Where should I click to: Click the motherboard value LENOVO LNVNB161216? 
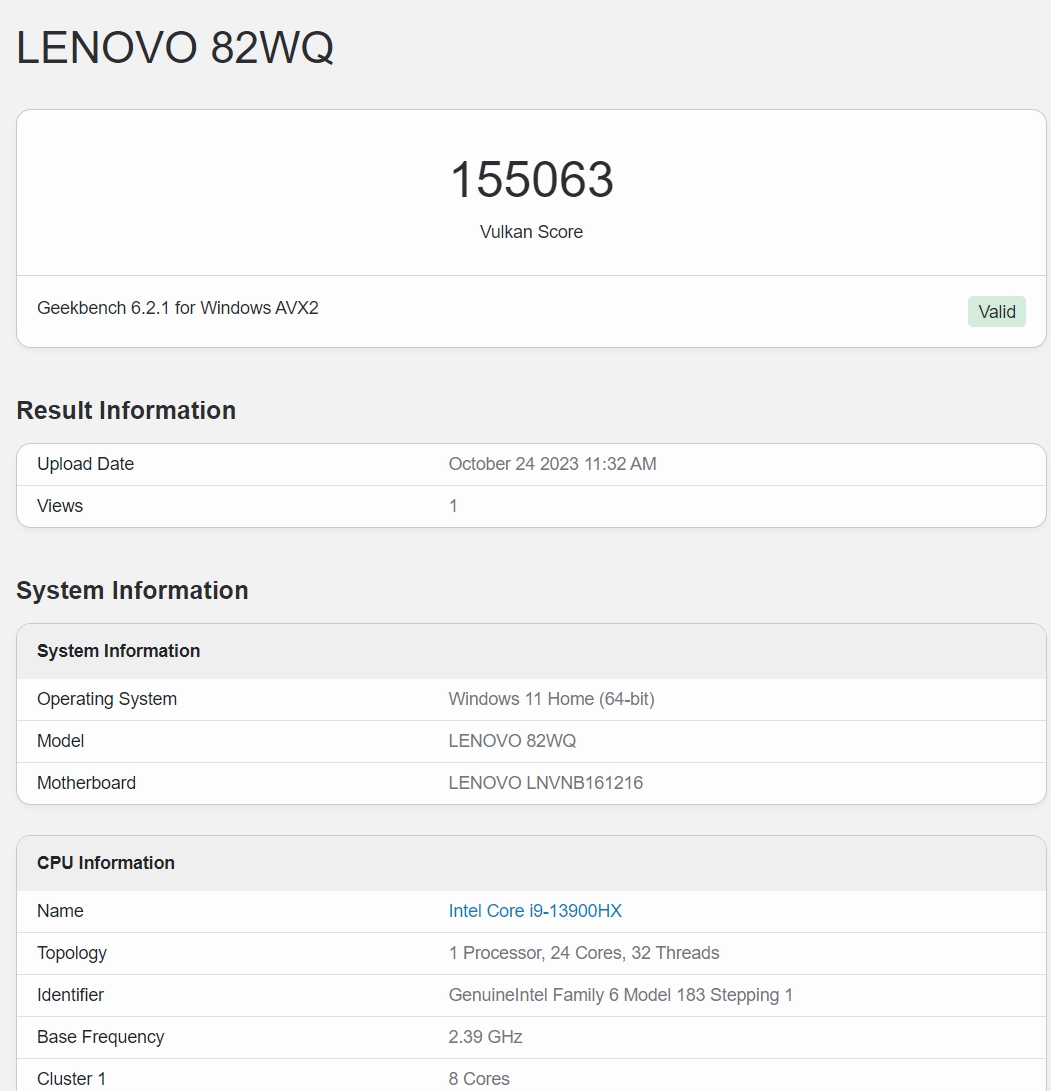point(545,783)
